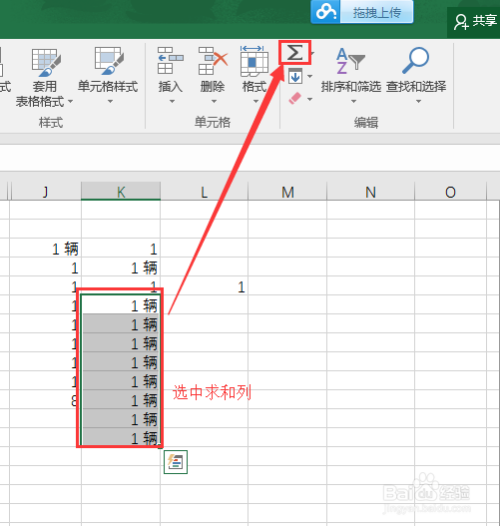Expand the Clear eraser dropdown arrow
Image resolution: width=500 pixels, height=526 pixels.
pos(310,99)
